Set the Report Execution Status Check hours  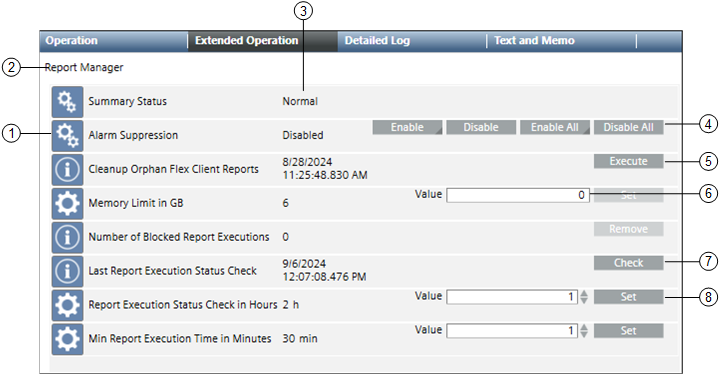click(x=629, y=297)
